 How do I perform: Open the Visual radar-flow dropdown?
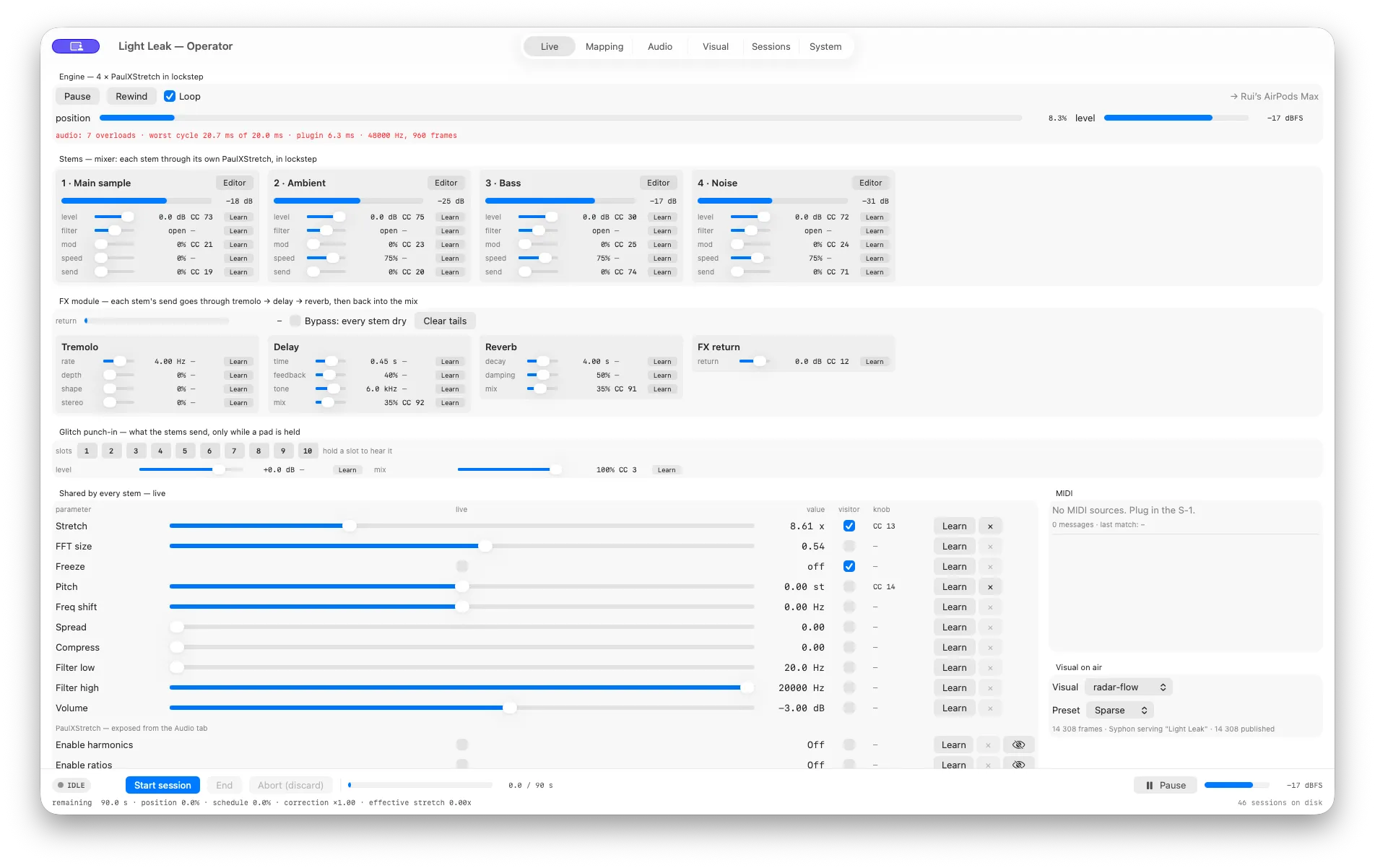[1129, 687]
